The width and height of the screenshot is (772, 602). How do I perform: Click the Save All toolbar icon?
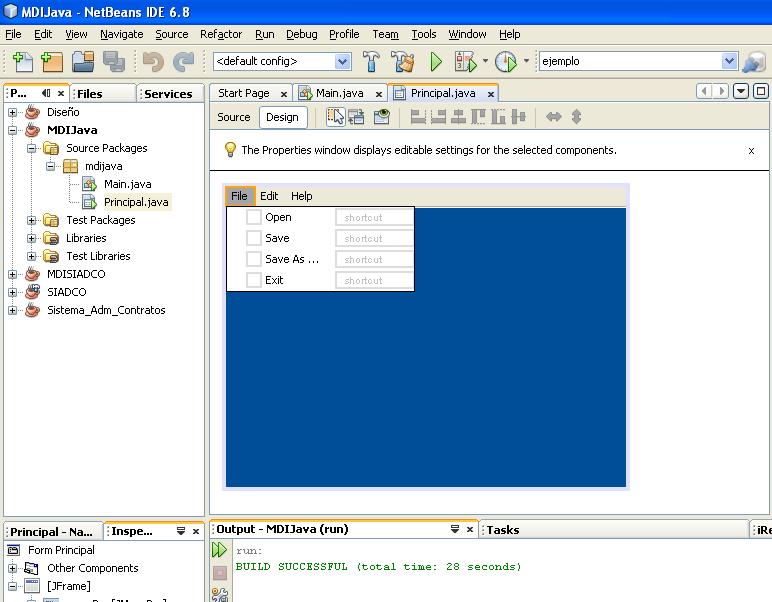tap(114, 62)
